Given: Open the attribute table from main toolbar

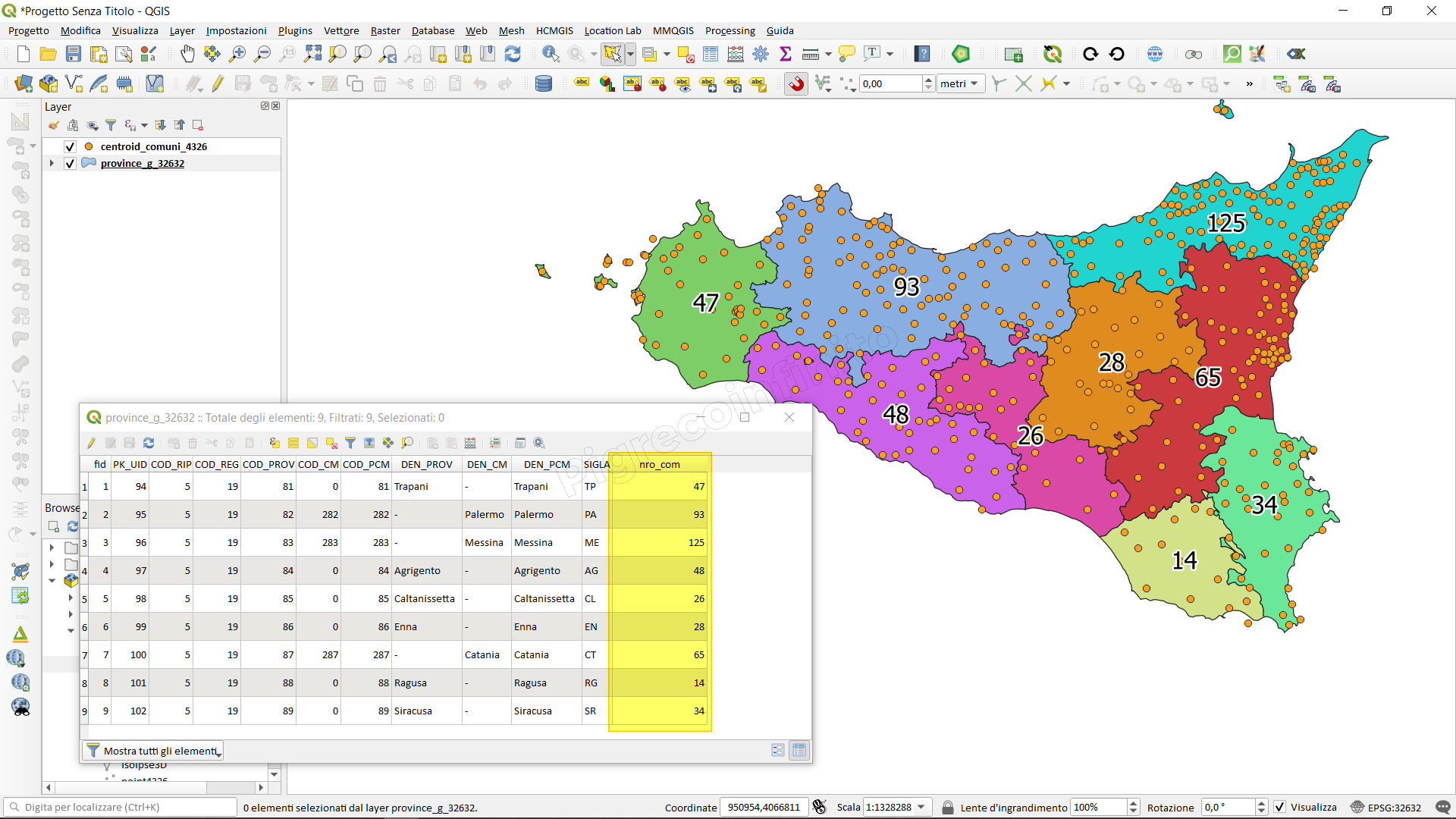Looking at the screenshot, I should click(x=711, y=54).
